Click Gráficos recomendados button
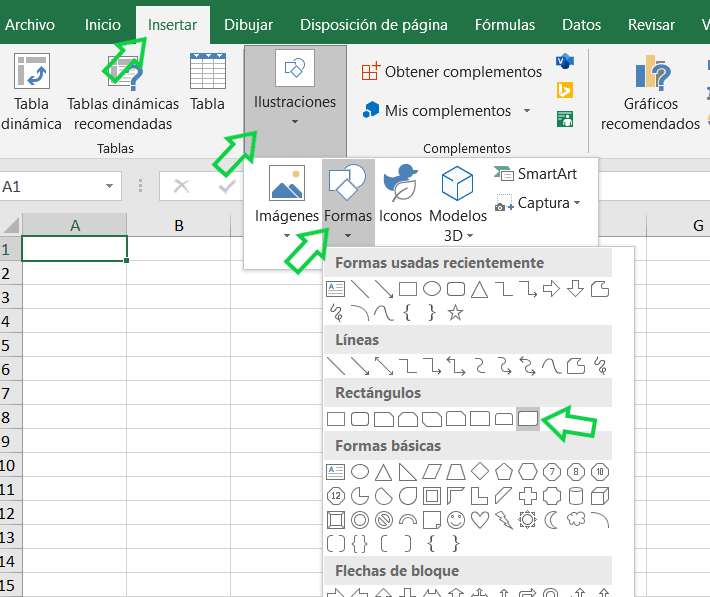The width and height of the screenshot is (710, 597). point(650,92)
